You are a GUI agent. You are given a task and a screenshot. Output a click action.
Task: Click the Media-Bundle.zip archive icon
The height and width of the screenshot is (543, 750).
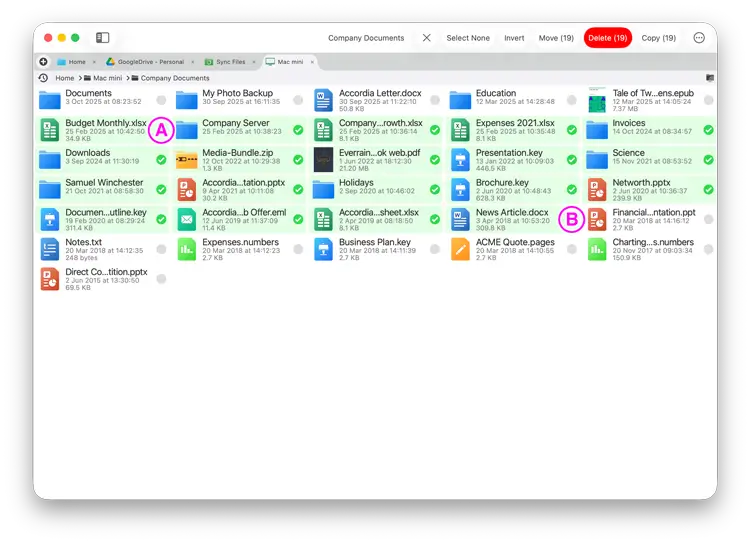point(187,160)
